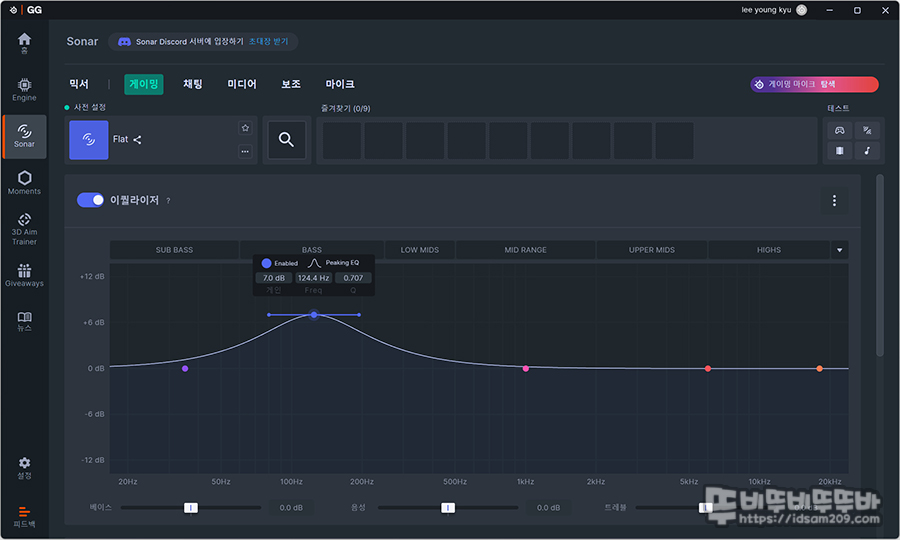Click the voice 0.0 dB value field
Image resolution: width=900 pixels, height=540 pixels.
tap(548, 508)
